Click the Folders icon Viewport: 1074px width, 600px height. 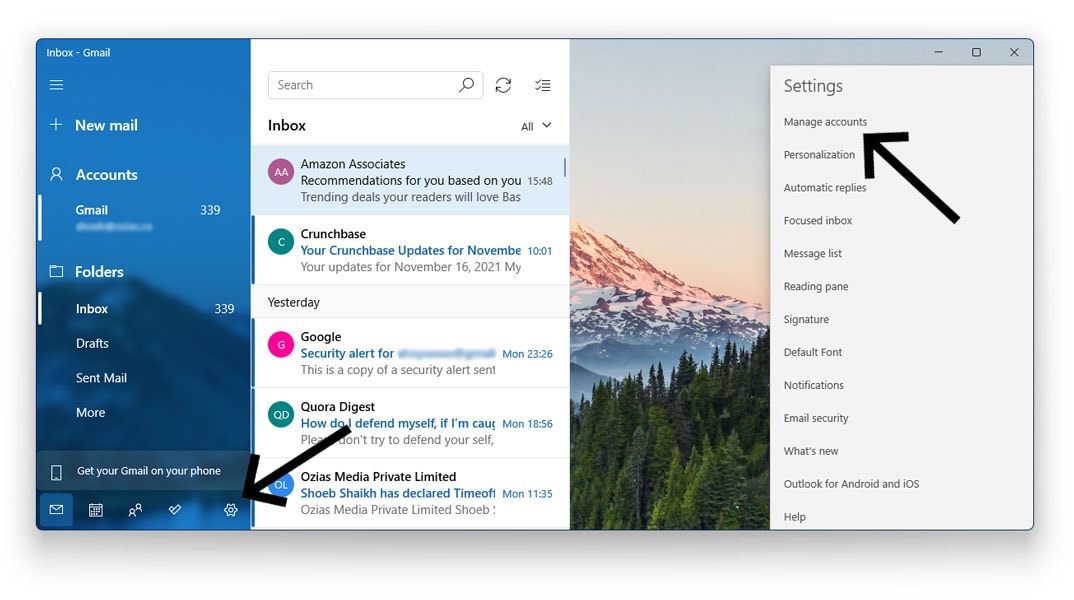56,271
